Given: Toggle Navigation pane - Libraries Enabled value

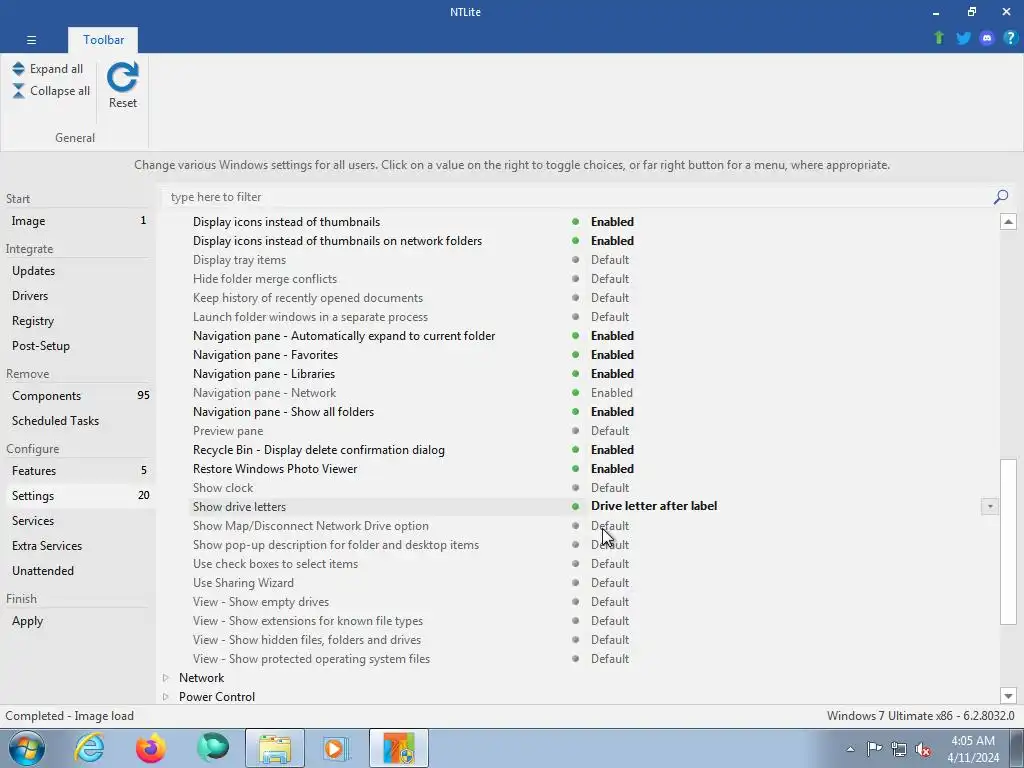Looking at the screenshot, I should click(612, 374).
